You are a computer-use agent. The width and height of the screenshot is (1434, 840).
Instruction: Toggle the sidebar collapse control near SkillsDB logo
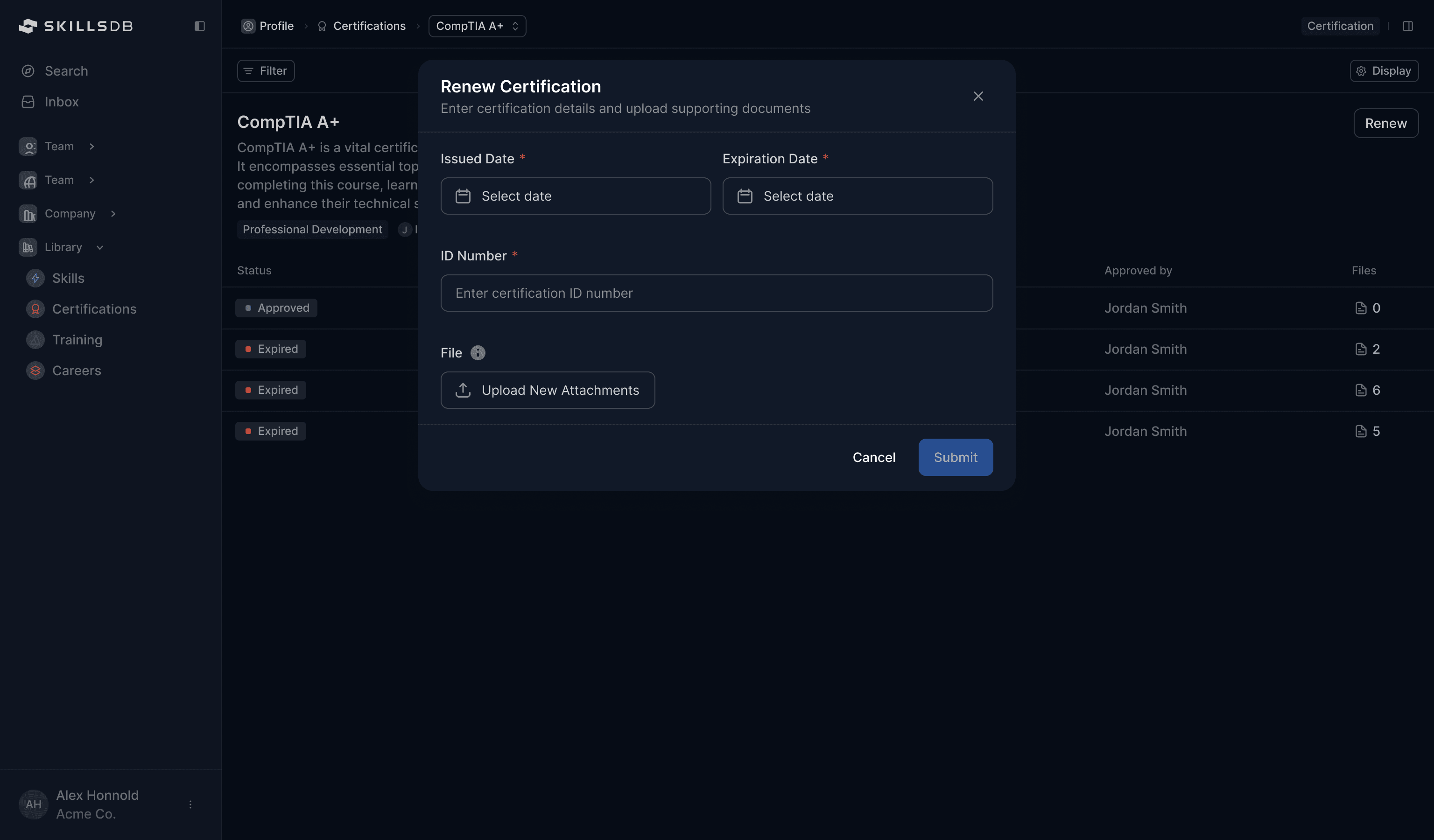pos(199,26)
